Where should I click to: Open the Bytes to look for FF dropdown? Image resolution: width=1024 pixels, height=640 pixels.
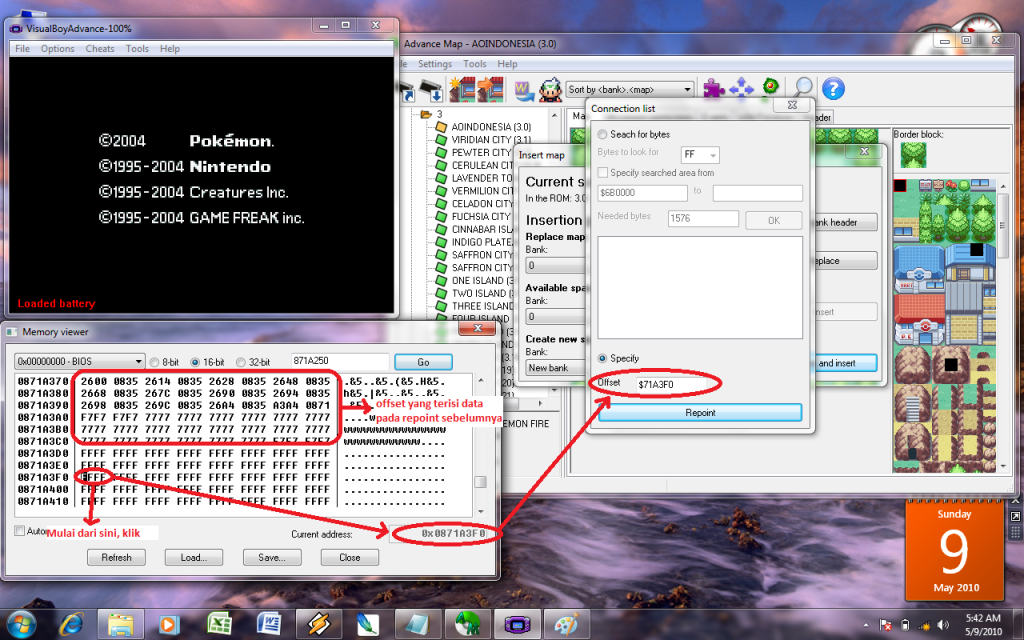[699, 155]
